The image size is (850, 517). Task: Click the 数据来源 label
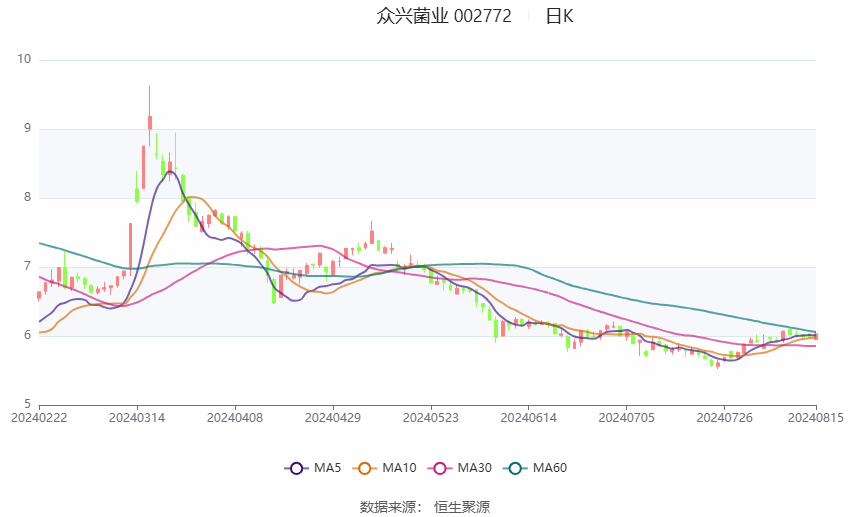pos(388,507)
